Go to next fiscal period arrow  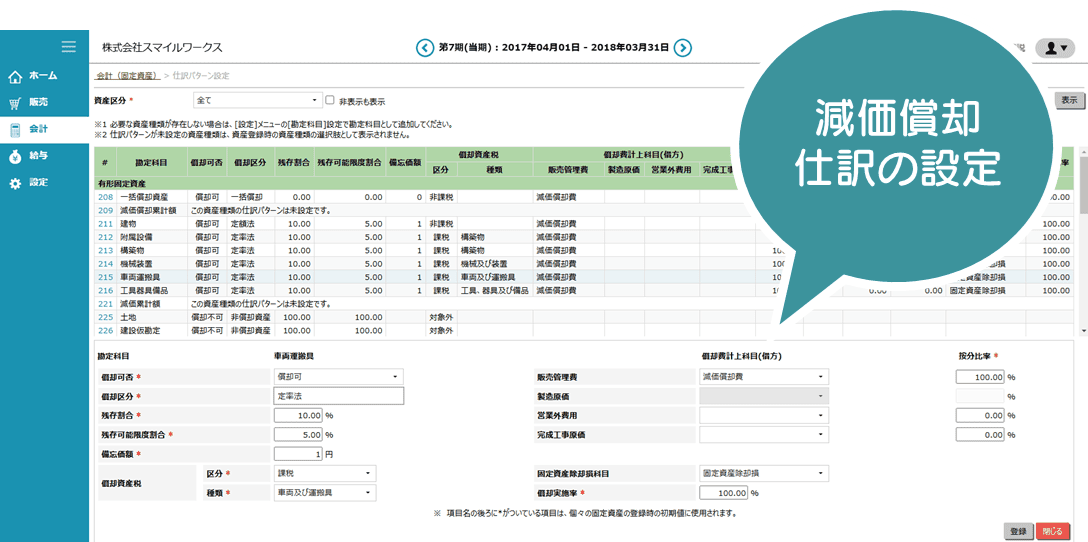pyautogui.click(x=683, y=47)
